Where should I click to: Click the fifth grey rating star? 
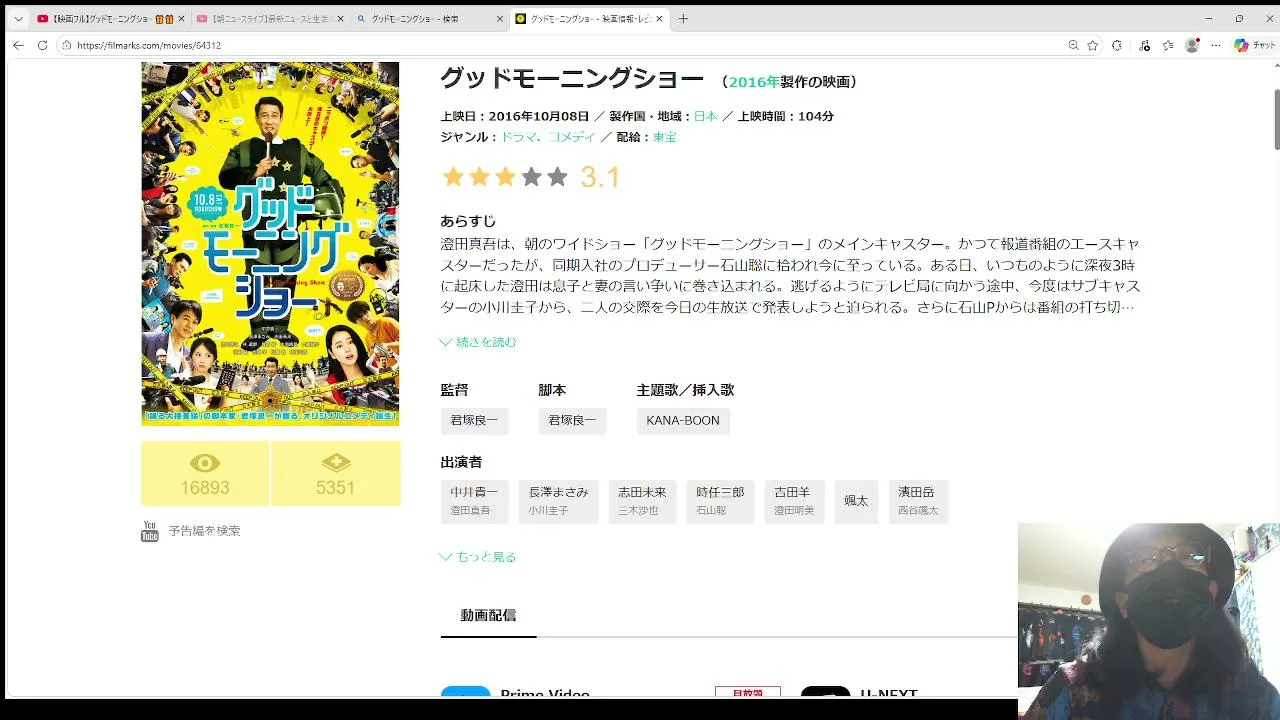[557, 177]
